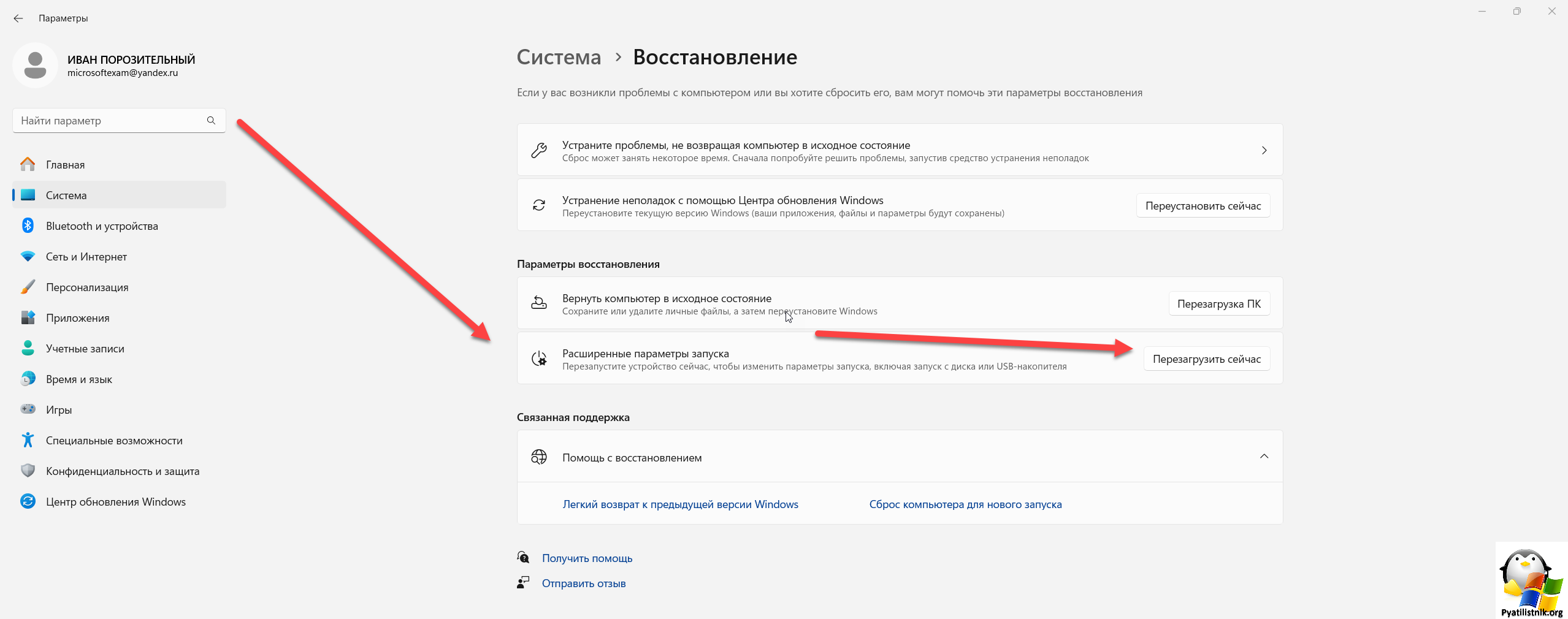This screenshot has height=619, width=1568.
Task: Click the Специальные возможности accessibility icon
Action: 28,439
